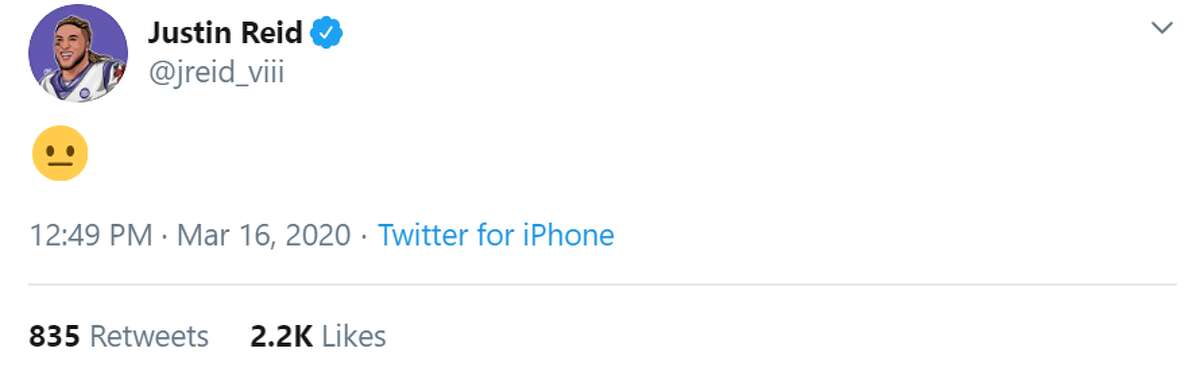Open the Justin Reid display name
The height and width of the screenshot is (383, 1200).
tap(225, 32)
